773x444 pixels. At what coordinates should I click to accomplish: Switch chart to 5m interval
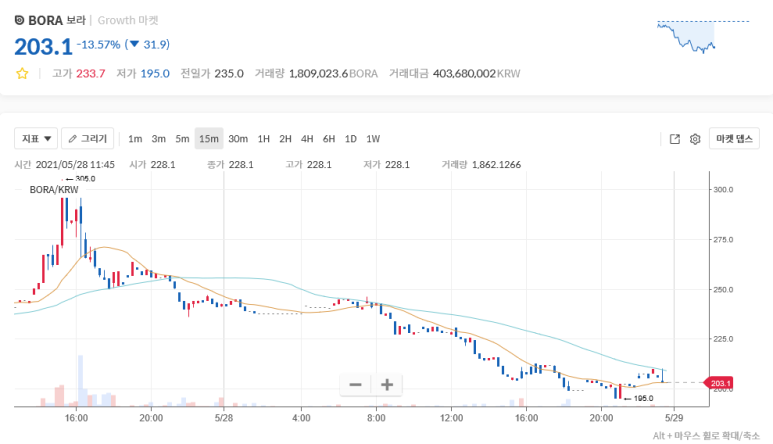182,139
